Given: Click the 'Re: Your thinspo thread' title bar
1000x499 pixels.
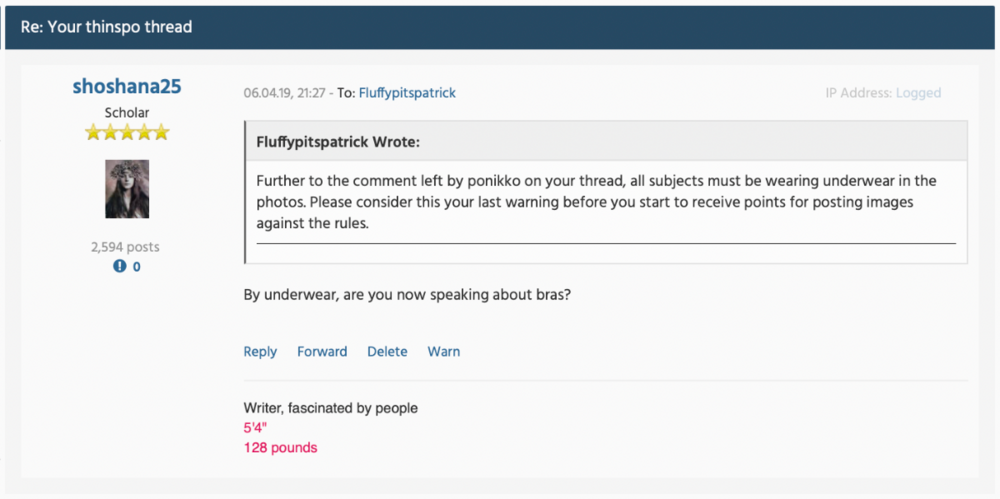Looking at the screenshot, I should (x=500, y=27).
